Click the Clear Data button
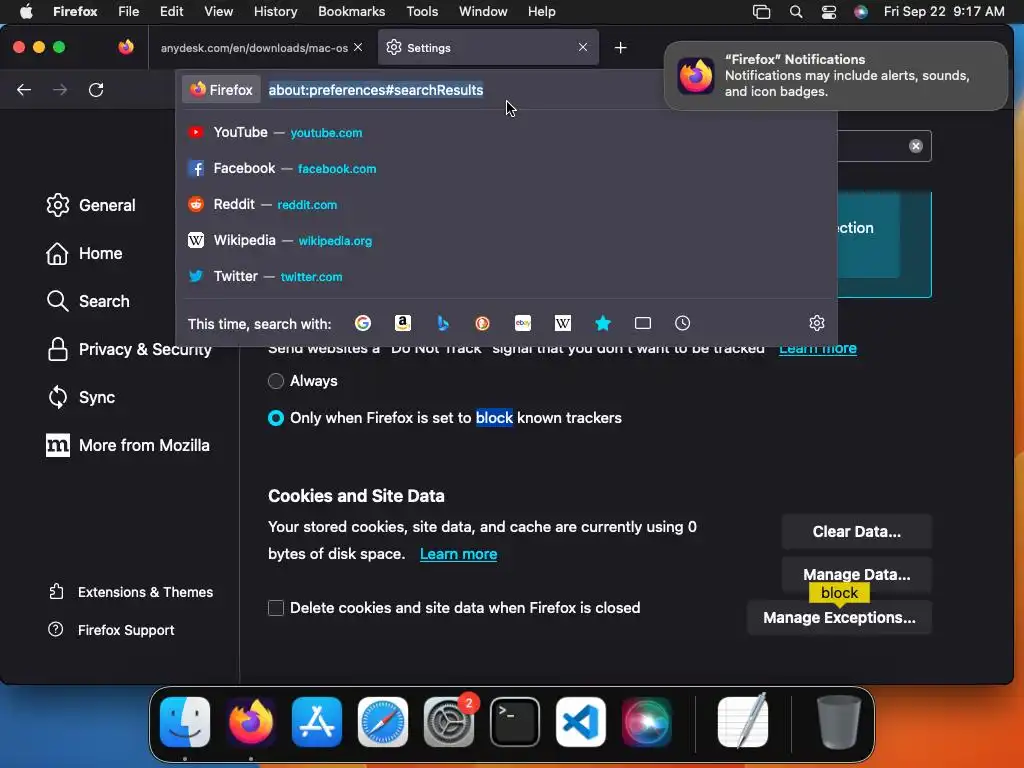Viewport: 1024px width, 768px height. tap(856, 532)
